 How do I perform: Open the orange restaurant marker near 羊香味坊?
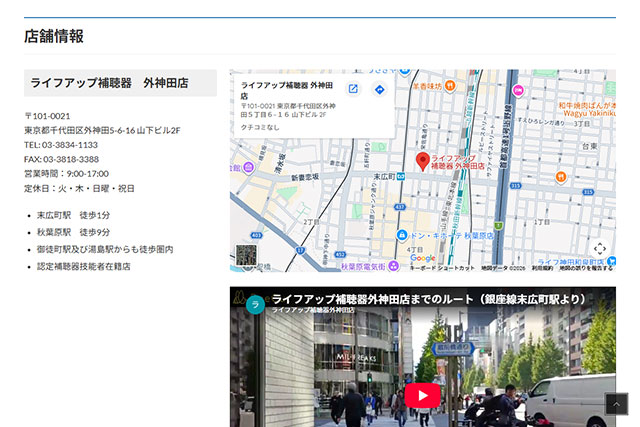tap(449, 86)
